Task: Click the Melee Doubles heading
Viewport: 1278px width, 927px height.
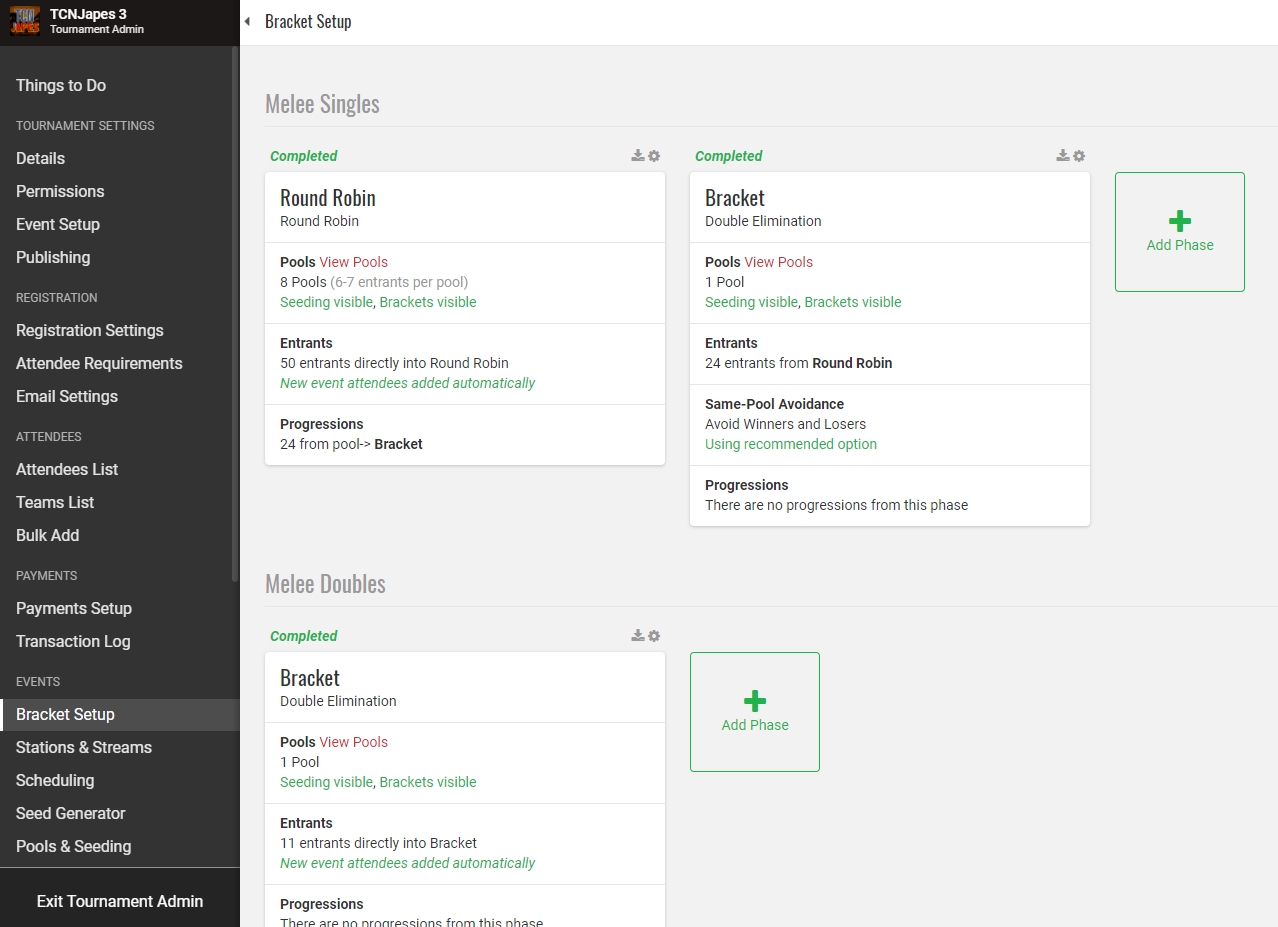Action: point(325,584)
